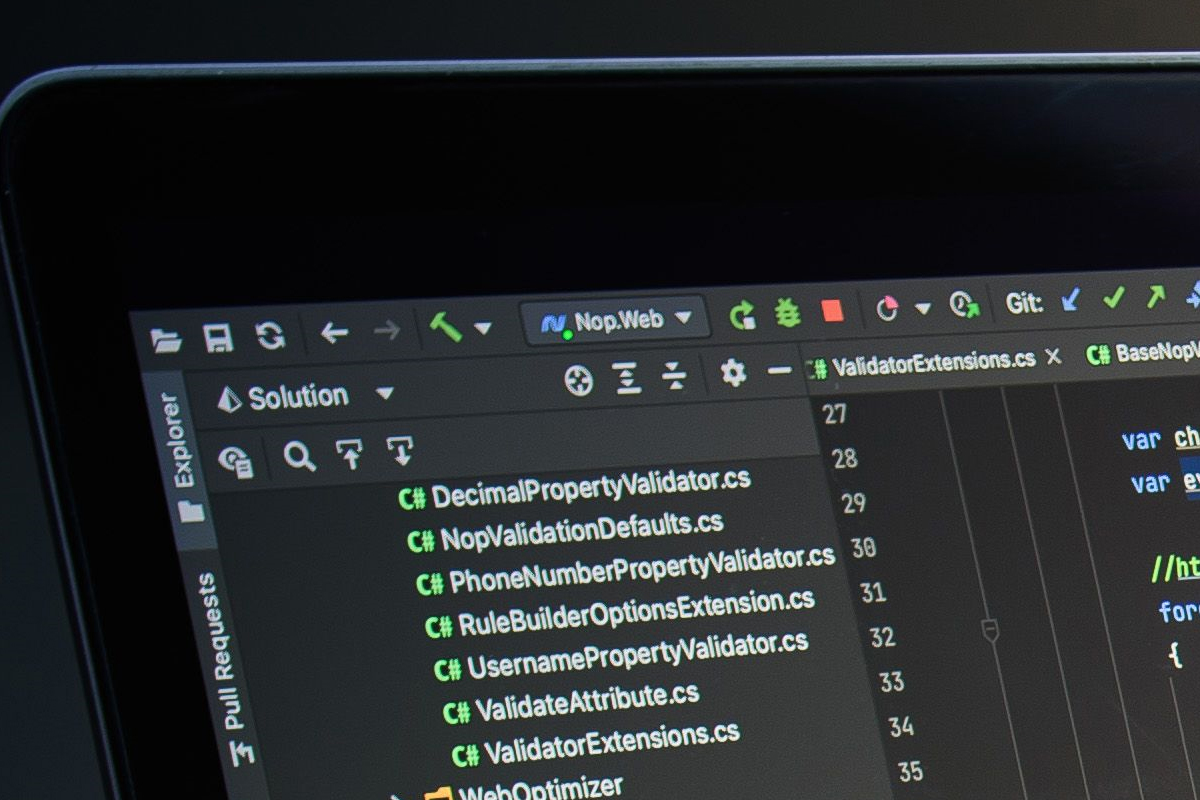
Task: Navigate forward with the right arrow
Action: pyautogui.click(x=387, y=331)
